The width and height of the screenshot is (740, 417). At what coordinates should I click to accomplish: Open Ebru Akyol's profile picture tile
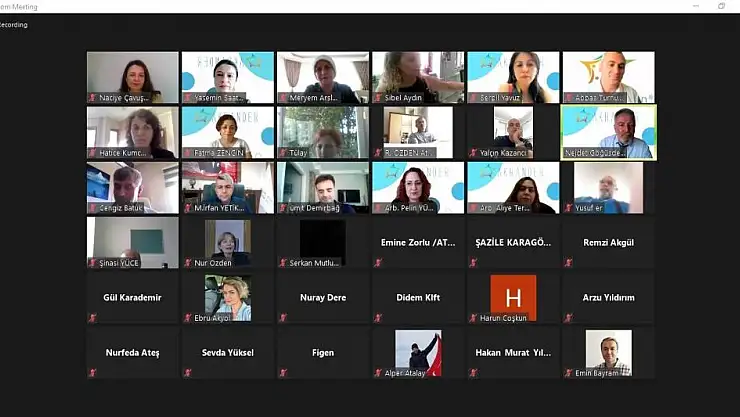pyautogui.click(x=227, y=296)
